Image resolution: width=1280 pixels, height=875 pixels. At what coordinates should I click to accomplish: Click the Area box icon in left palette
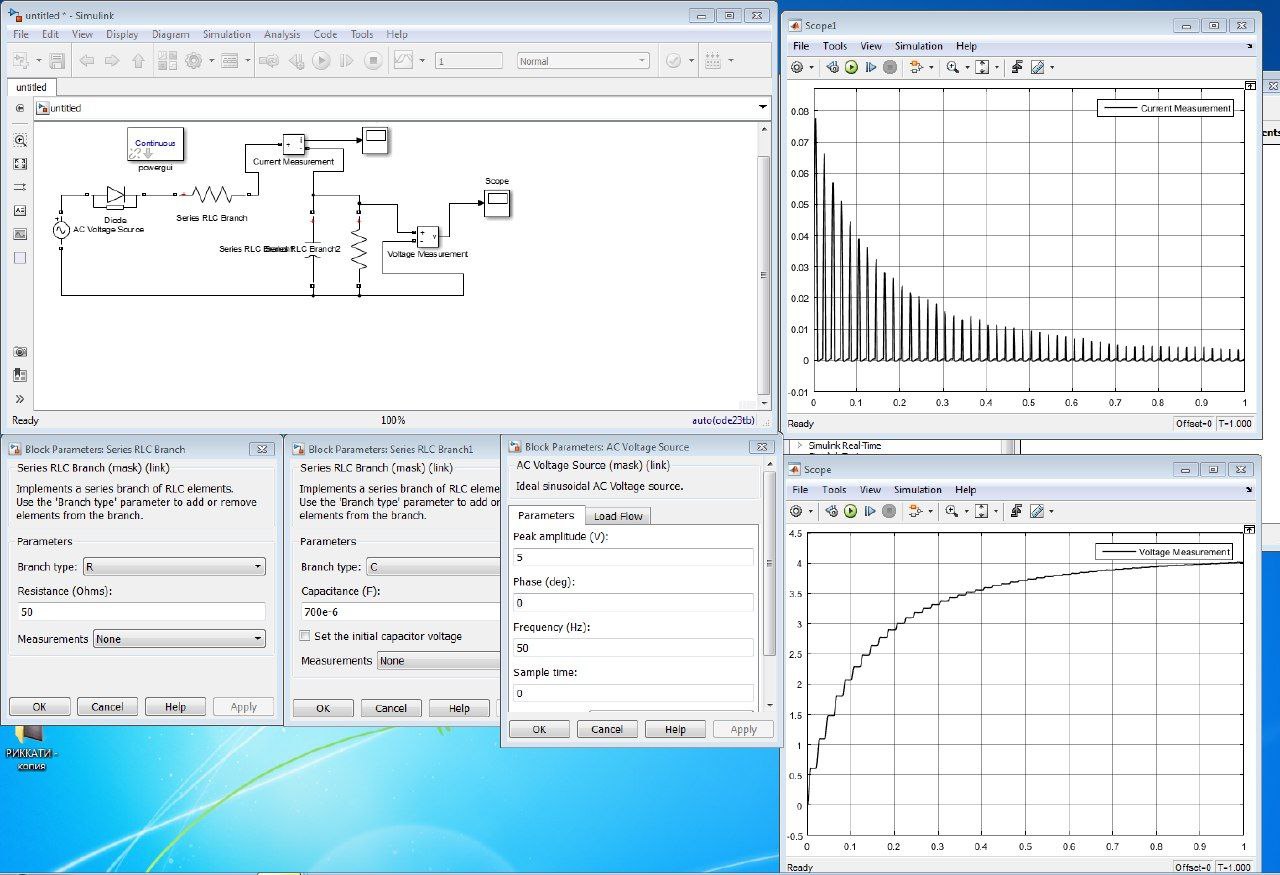[20, 258]
